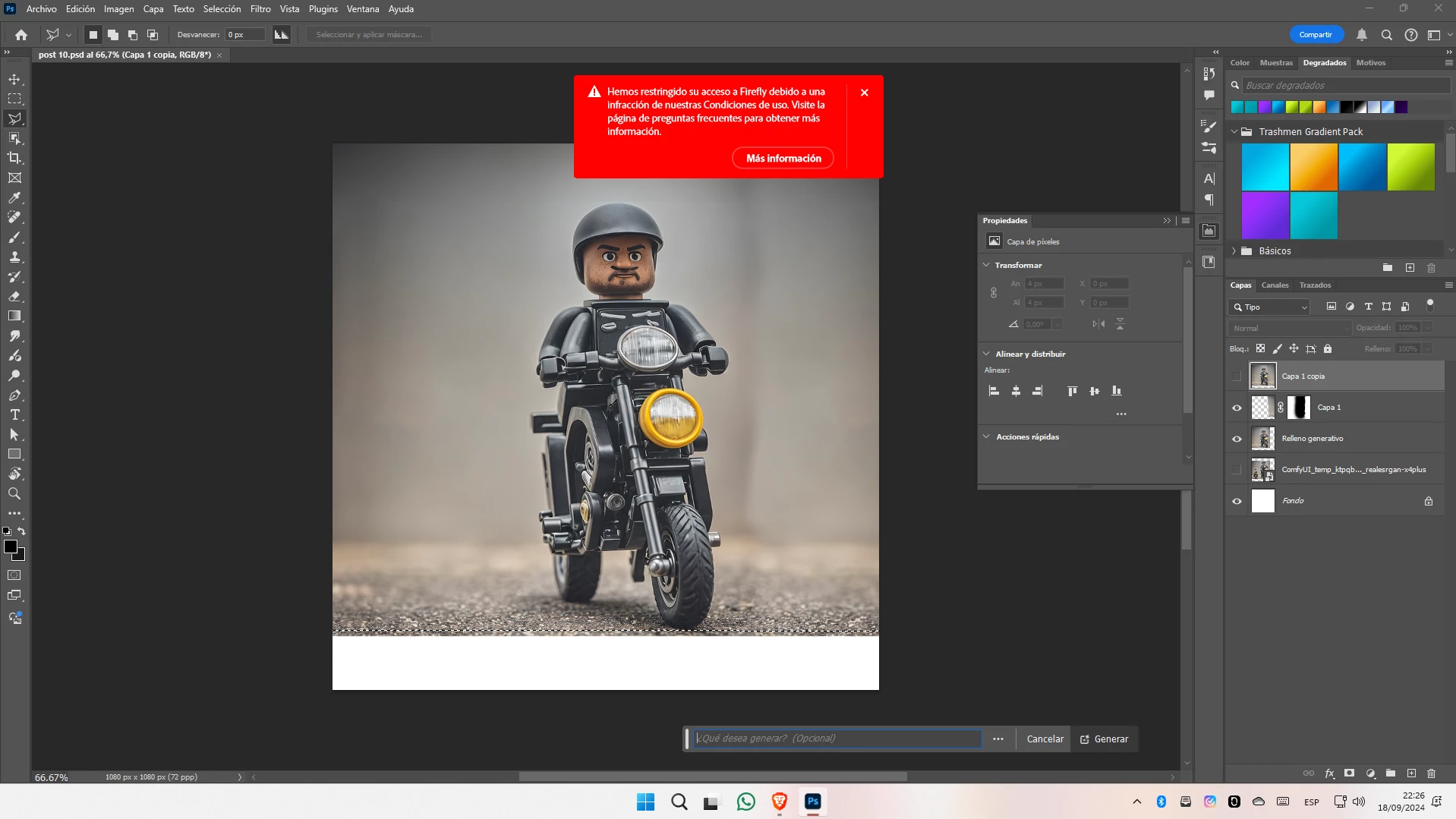Collapse the Acciones rápidas section

pyautogui.click(x=986, y=437)
